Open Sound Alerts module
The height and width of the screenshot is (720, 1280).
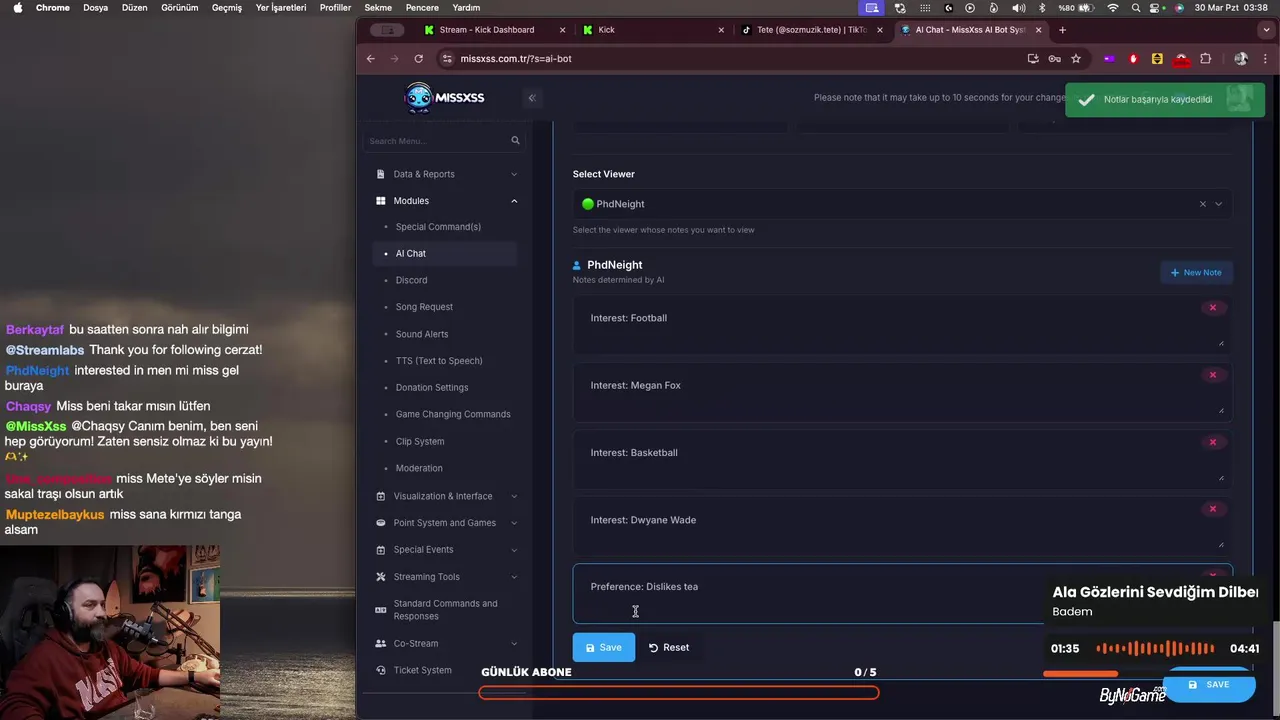pyautogui.click(x=422, y=334)
